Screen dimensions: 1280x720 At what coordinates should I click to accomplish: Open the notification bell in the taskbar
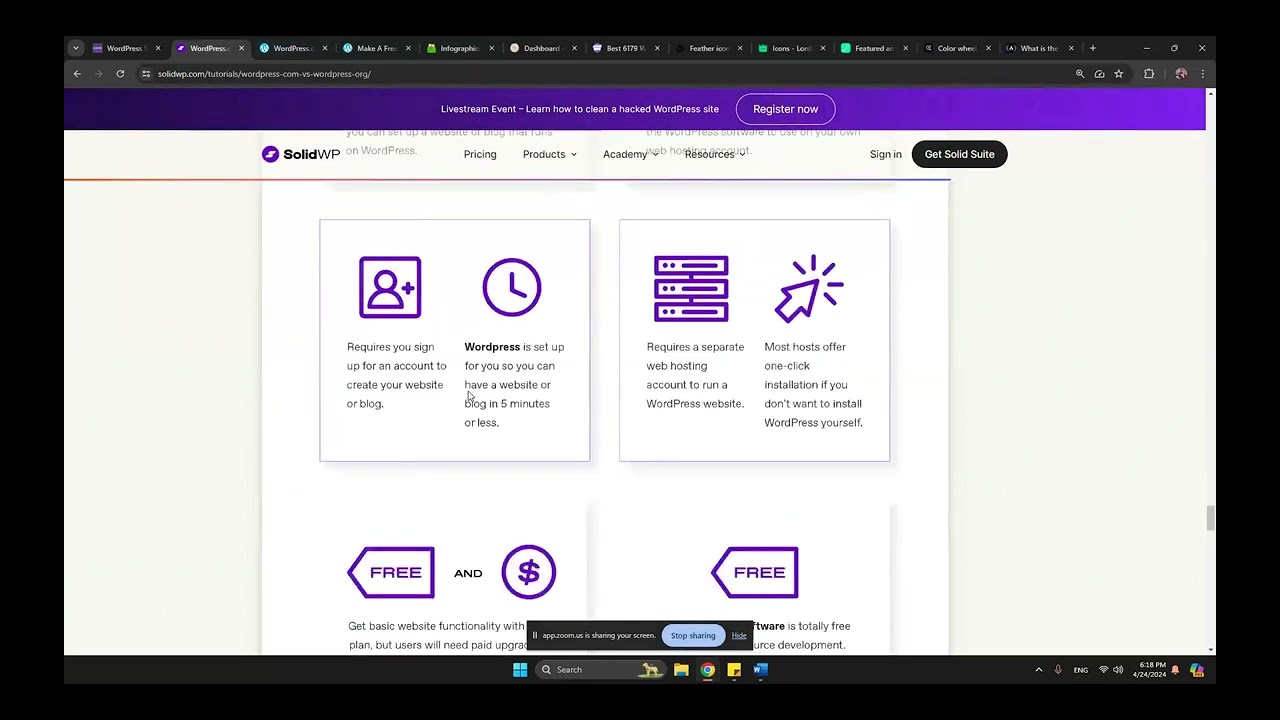pos(1175,670)
